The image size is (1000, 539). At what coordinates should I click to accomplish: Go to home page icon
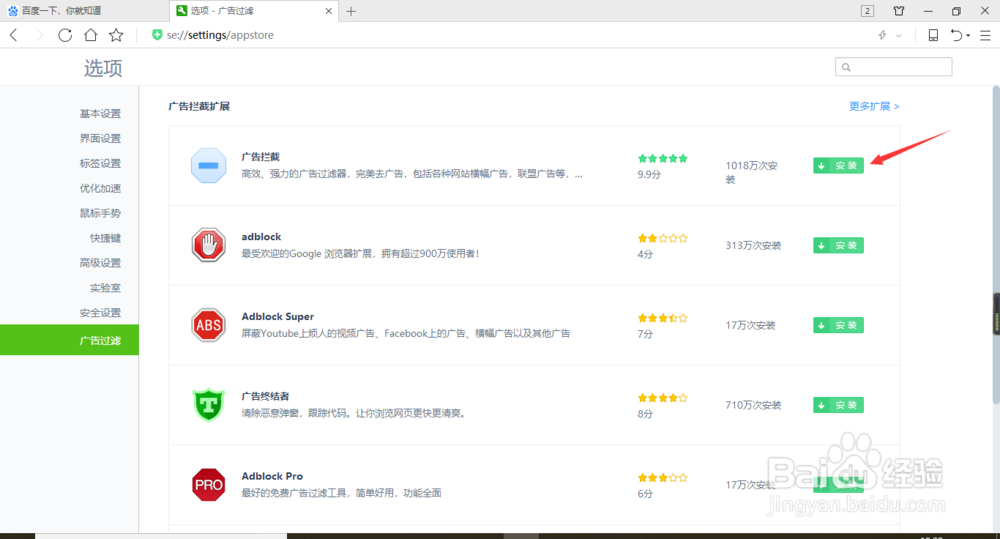click(91, 35)
